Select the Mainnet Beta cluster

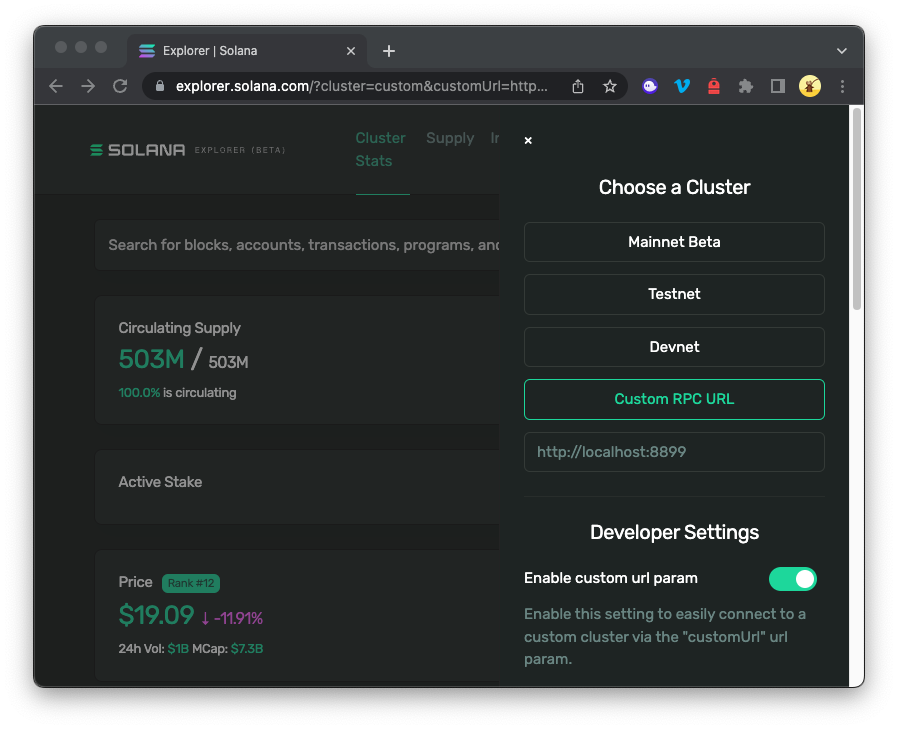point(674,242)
